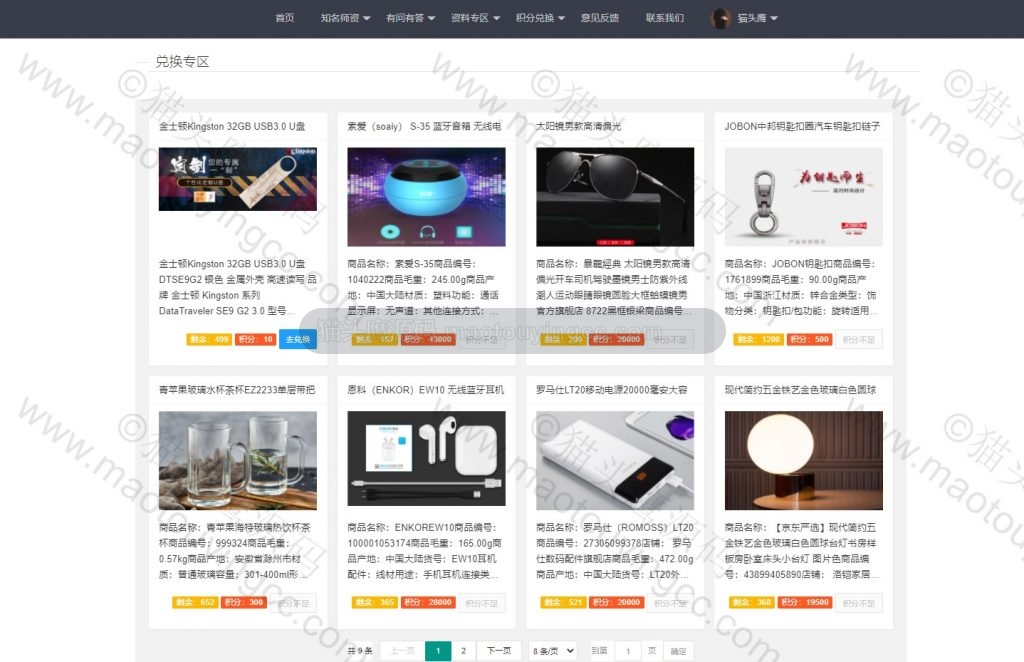
Task: Open the 青苹果玻璃水杯 product title
Action: [237, 390]
